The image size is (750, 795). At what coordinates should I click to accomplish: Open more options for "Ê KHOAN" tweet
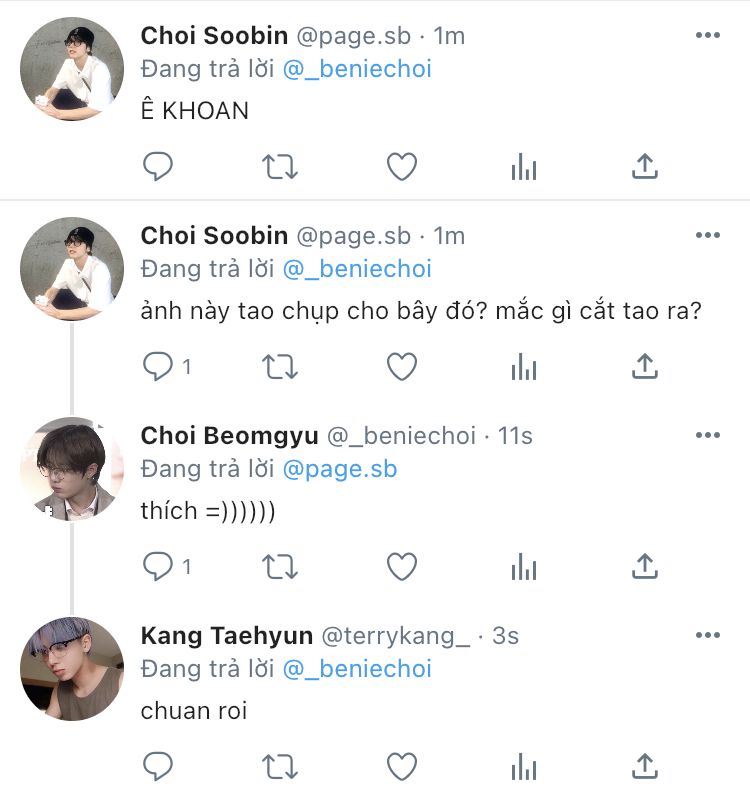pos(707,36)
